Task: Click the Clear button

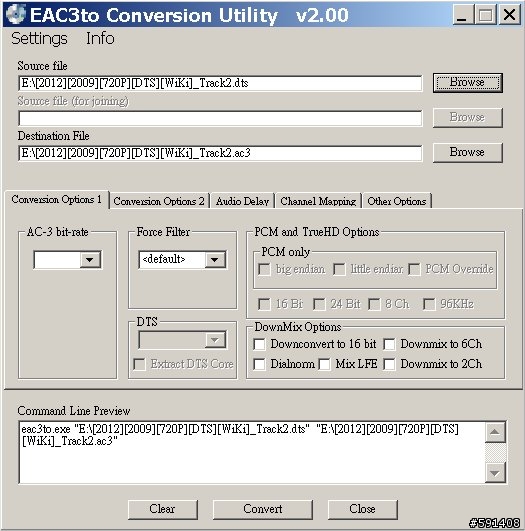Action: (x=163, y=509)
